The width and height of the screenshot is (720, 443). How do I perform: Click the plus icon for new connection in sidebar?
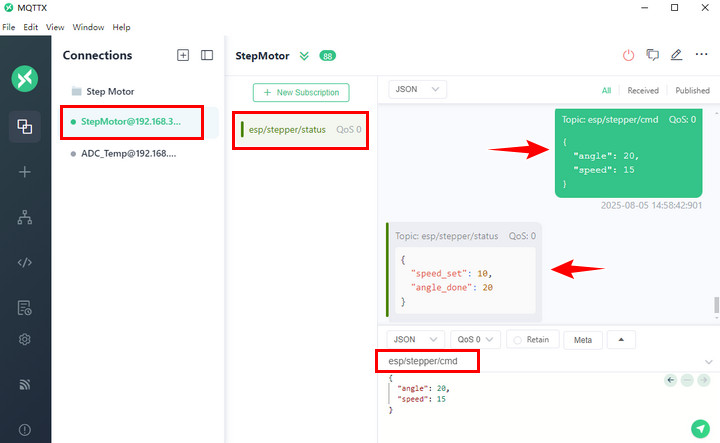tap(25, 172)
